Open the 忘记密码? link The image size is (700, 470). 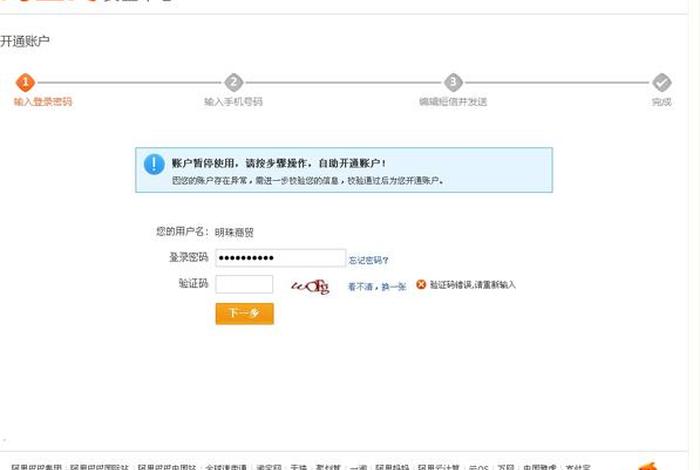[x=368, y=260]
